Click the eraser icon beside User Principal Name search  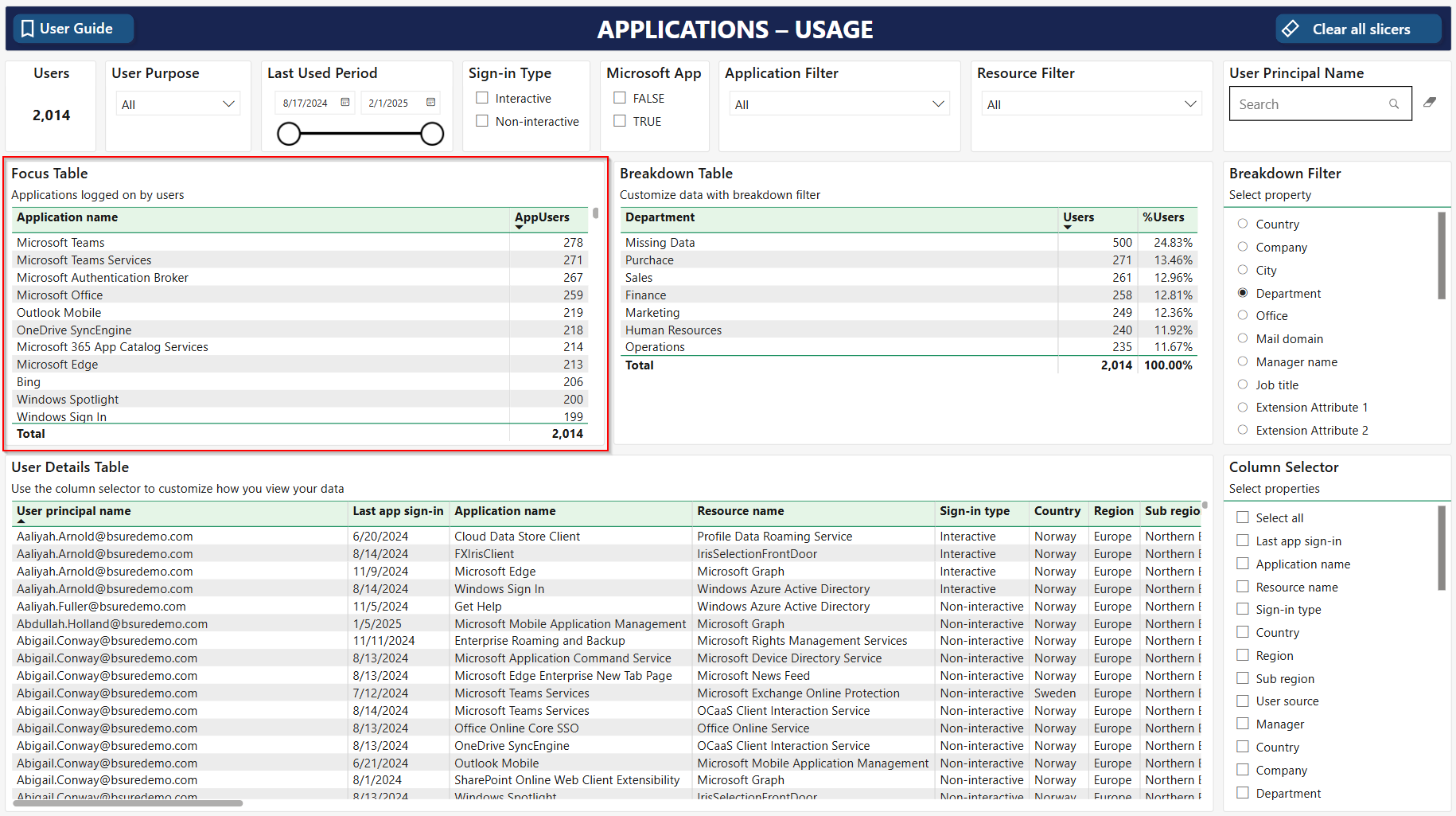[x=1430, y=103]
